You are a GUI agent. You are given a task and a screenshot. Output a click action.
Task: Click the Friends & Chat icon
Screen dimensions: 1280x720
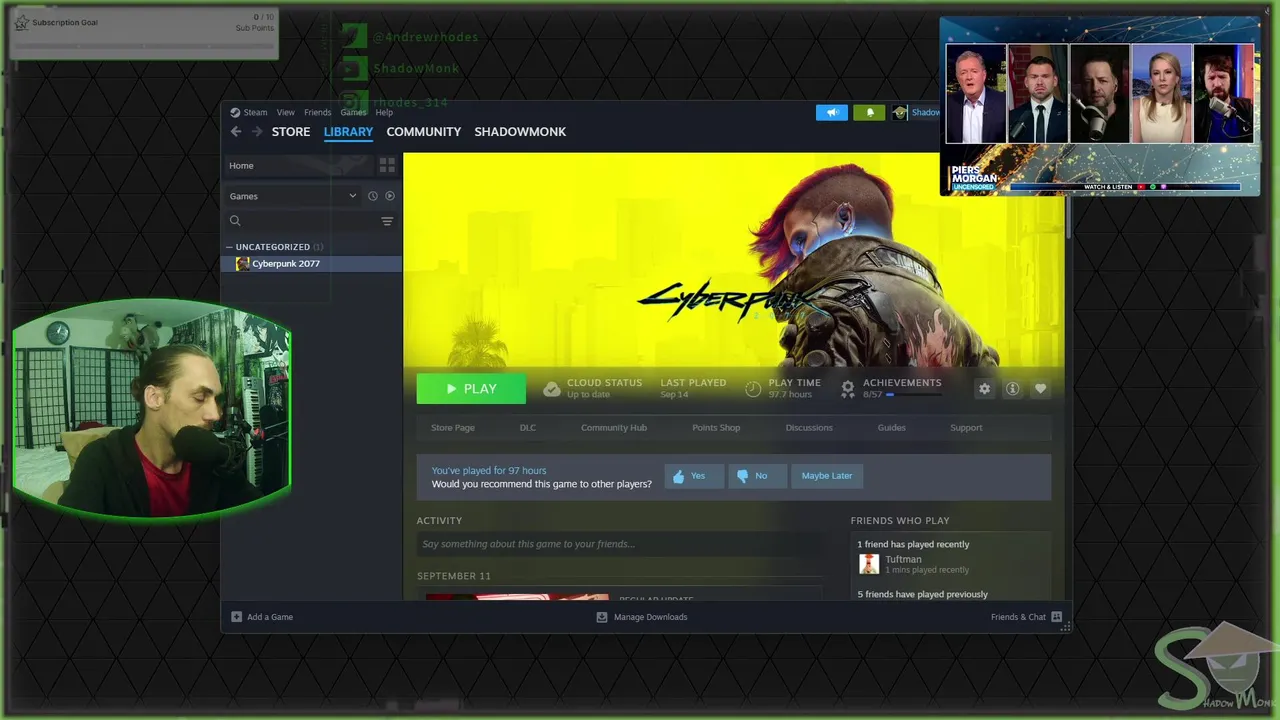tap(1056, 617)
